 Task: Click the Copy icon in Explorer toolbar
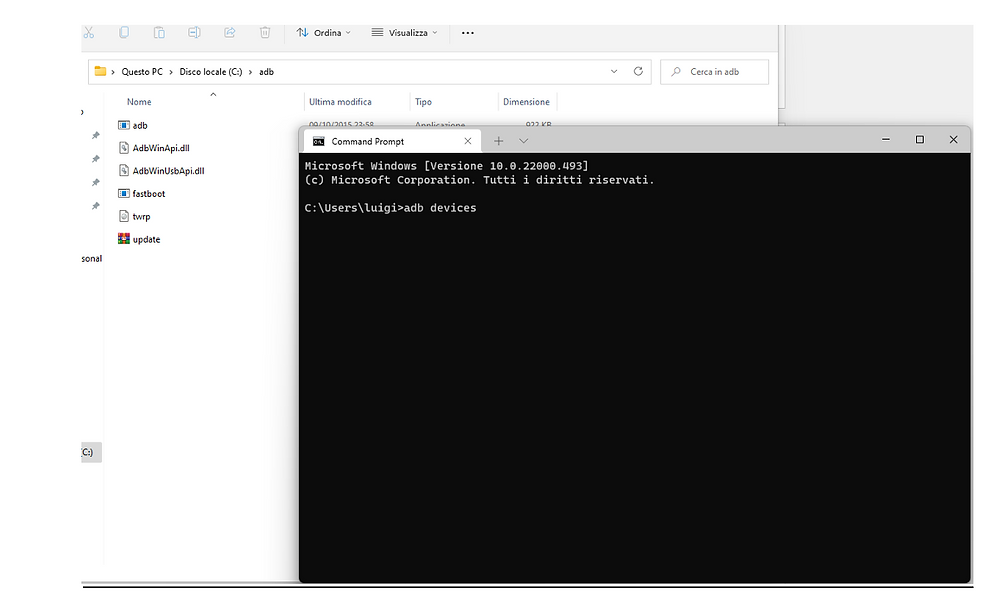(x=124, y=33)
